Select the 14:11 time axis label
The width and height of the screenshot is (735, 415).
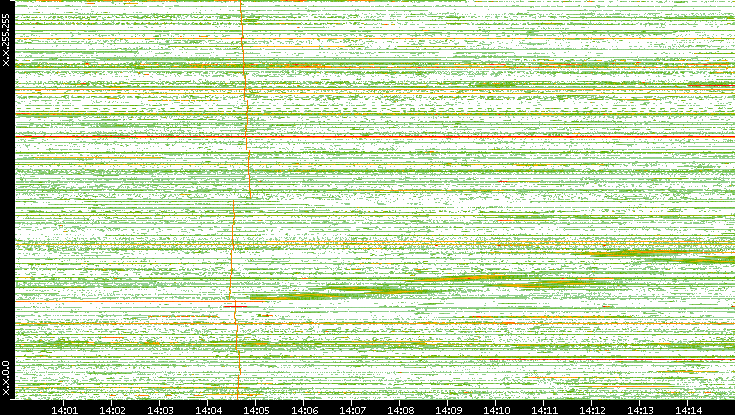pyautogui.click(x=544, y=410)
